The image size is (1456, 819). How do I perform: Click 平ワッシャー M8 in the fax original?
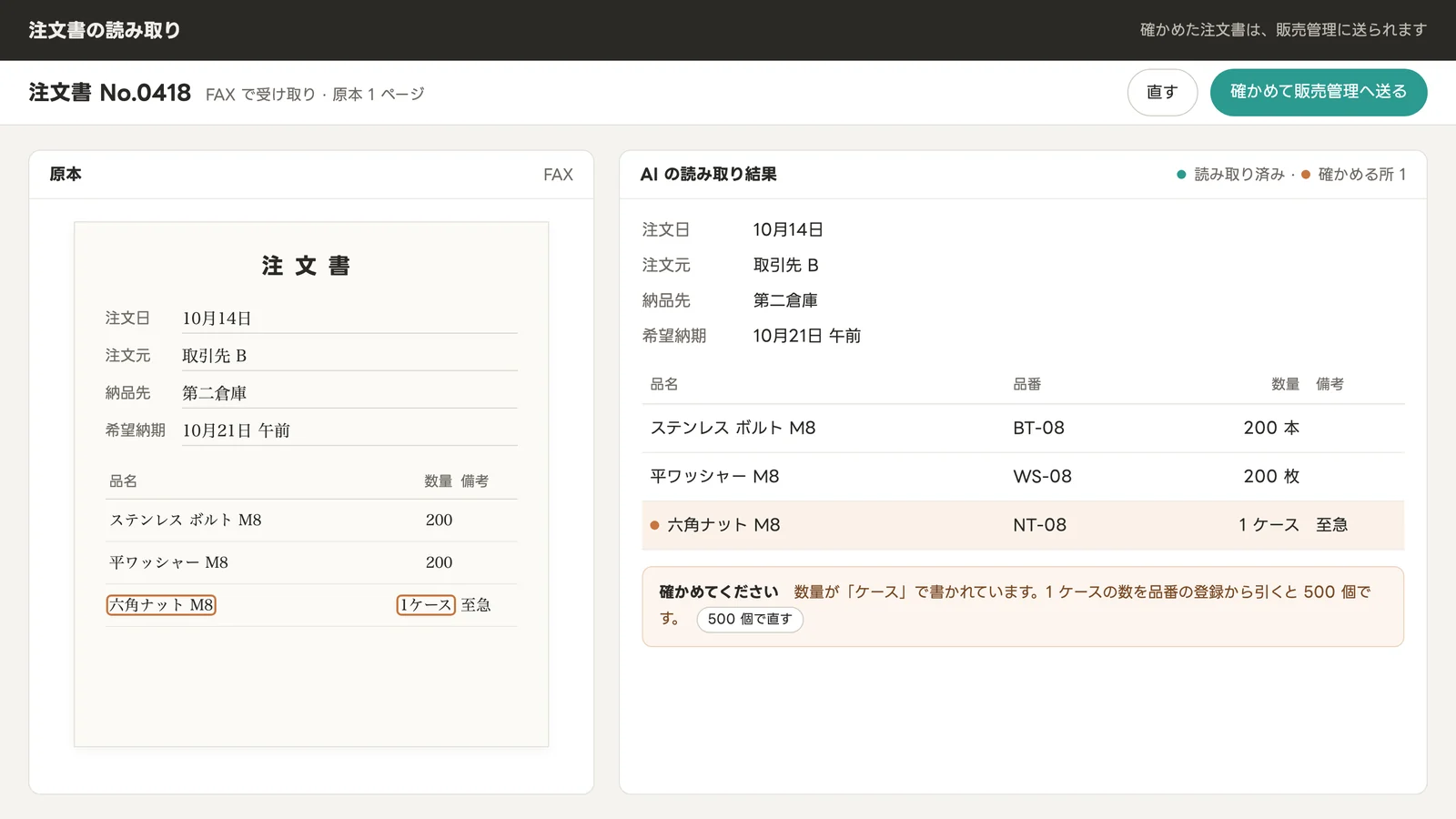pos(169,562)
